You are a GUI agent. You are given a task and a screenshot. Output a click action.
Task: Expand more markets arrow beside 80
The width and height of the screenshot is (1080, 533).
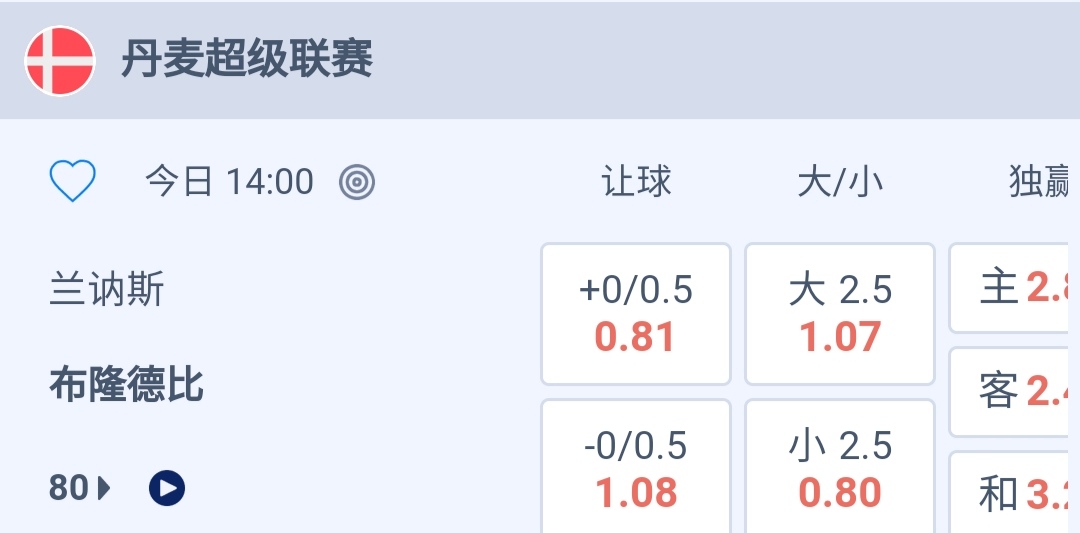point(104,488)
